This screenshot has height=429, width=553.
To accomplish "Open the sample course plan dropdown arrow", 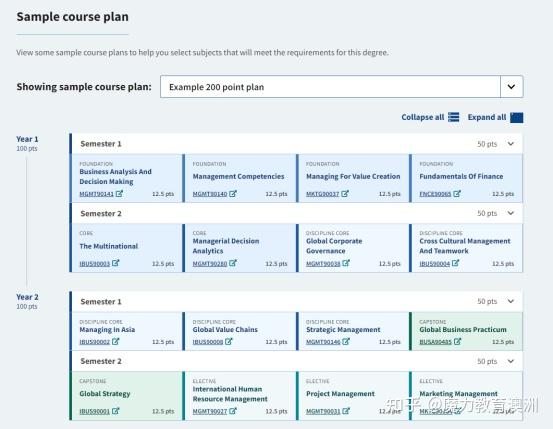I will click(x=511, y=86).
